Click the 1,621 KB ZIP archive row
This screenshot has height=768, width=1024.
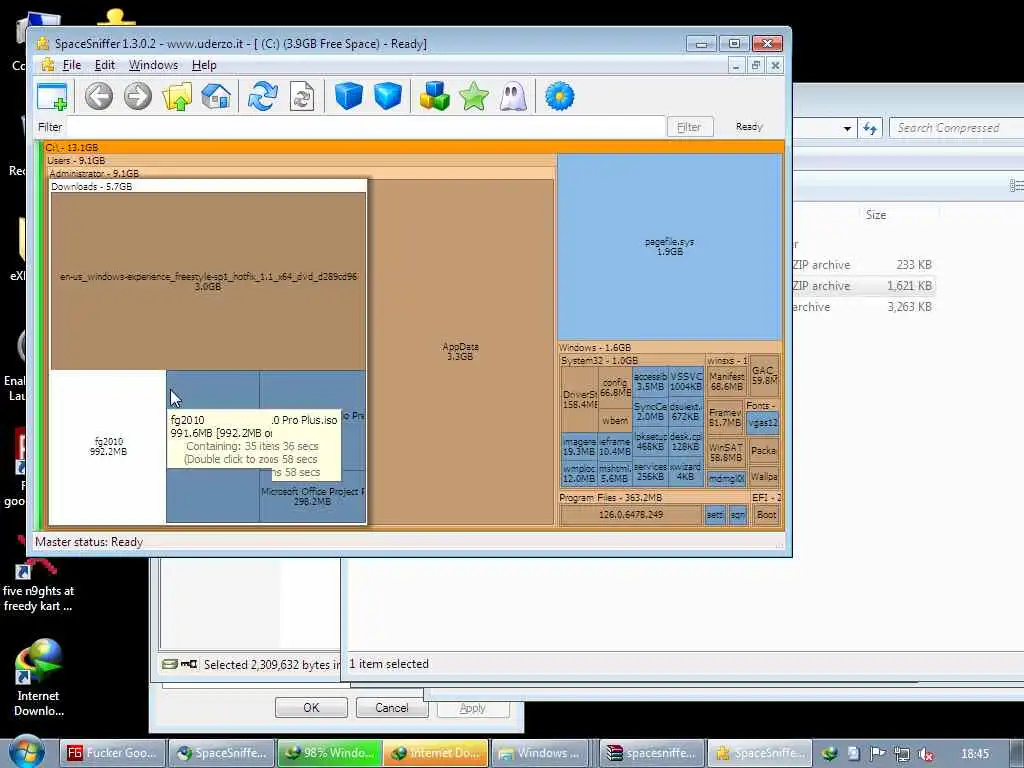tap(863, 285)
